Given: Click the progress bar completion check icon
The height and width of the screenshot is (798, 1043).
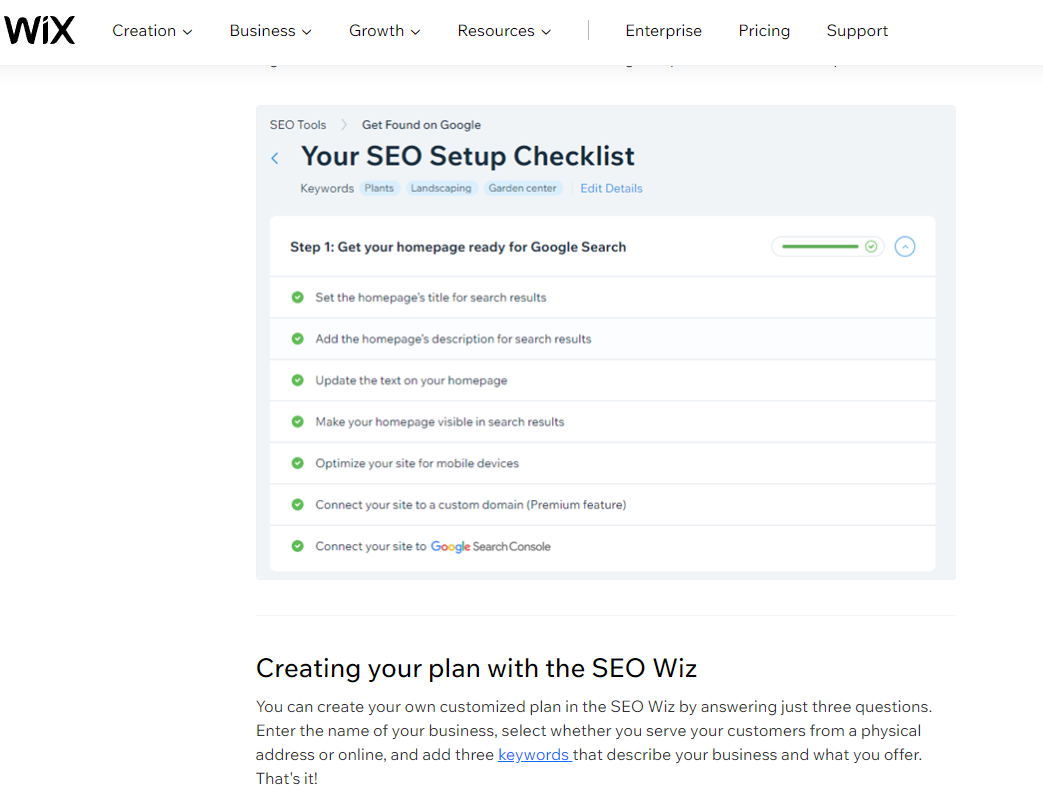Looking at the screenshot, I should (871, 247).
